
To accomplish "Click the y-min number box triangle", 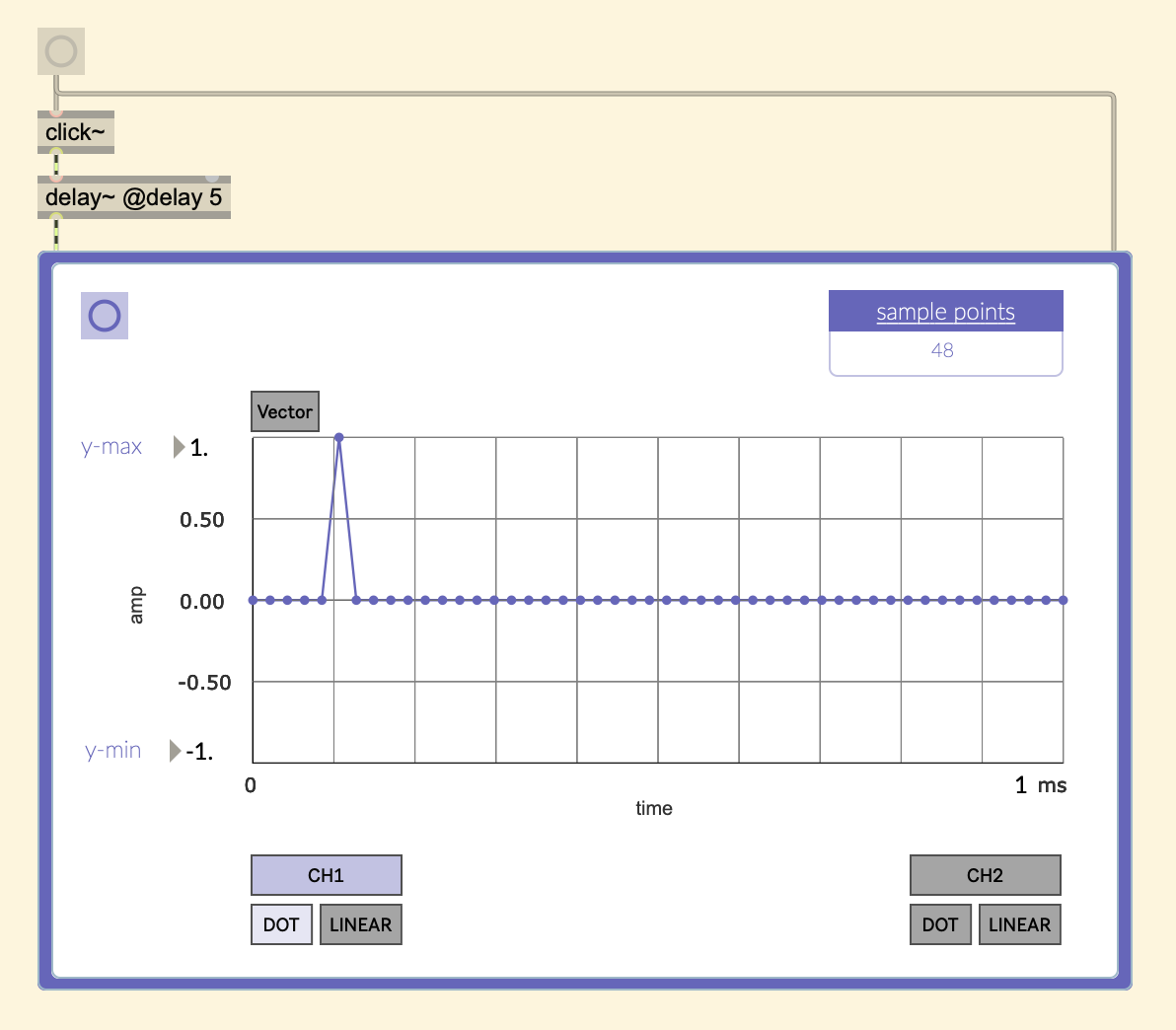I will 175,750.
